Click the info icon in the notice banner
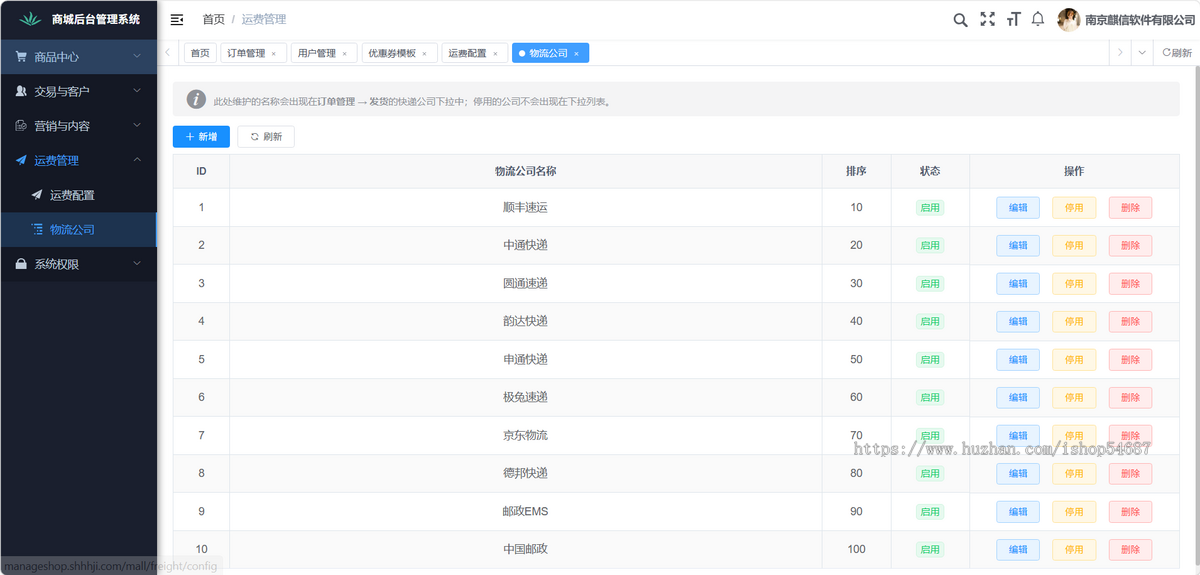The image size is (1200, 575). tap(197, 100)
